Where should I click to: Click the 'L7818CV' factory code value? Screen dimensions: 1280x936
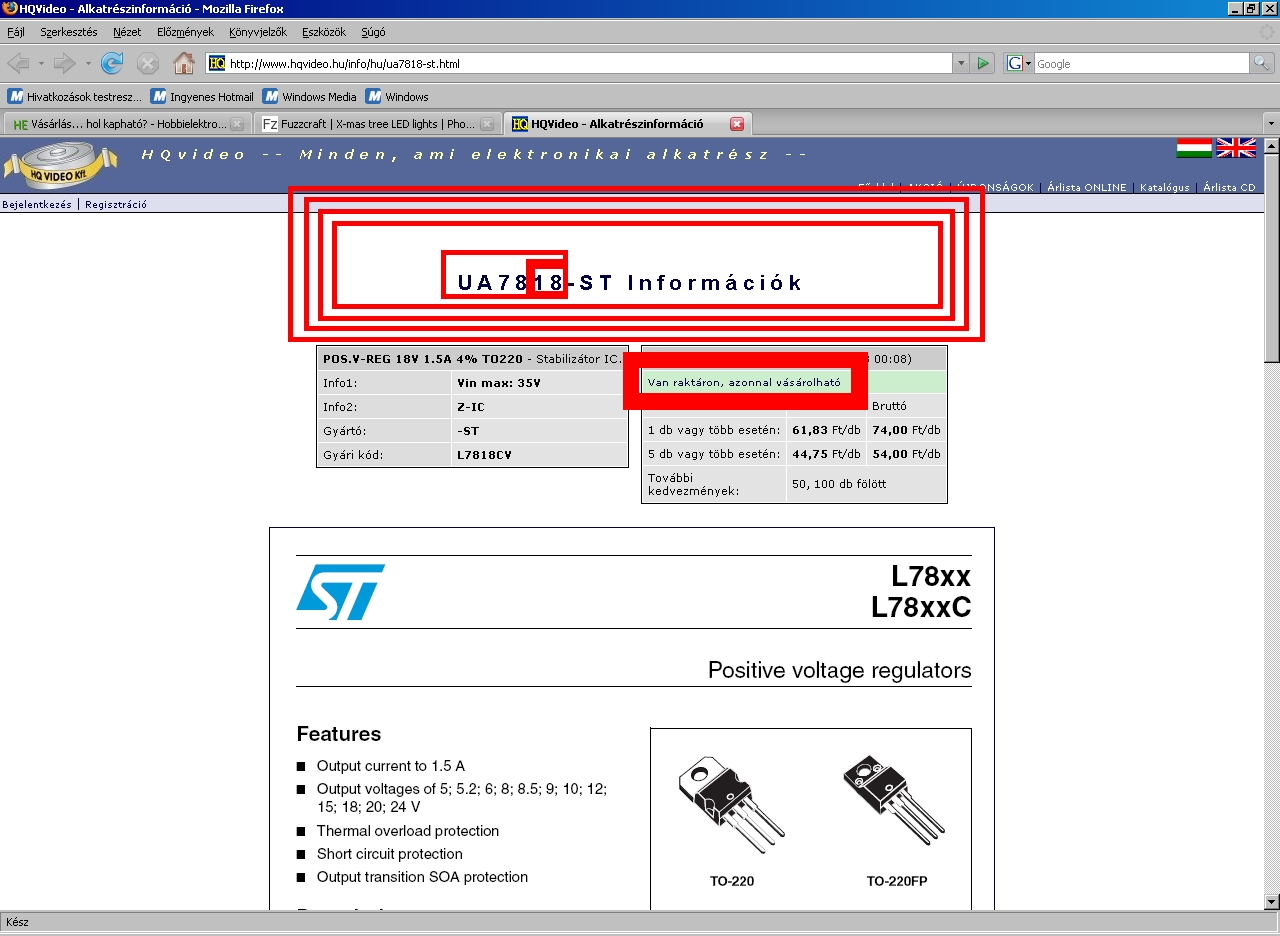pos(484,455)
